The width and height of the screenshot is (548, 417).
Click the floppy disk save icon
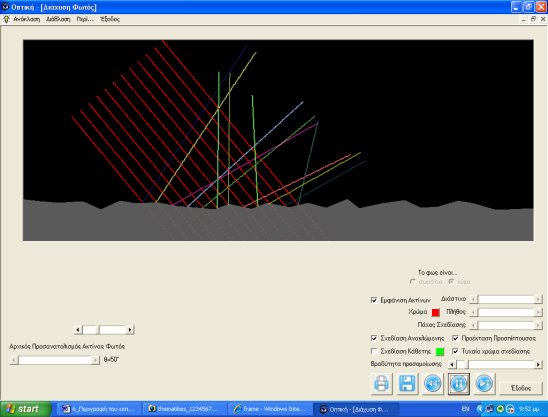click(x=407, y=384)
